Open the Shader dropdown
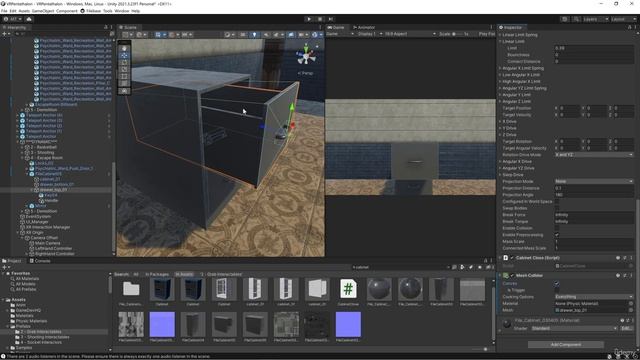Image resolution: width=640 pixels, height=360 pixels. tap(574, 328)
